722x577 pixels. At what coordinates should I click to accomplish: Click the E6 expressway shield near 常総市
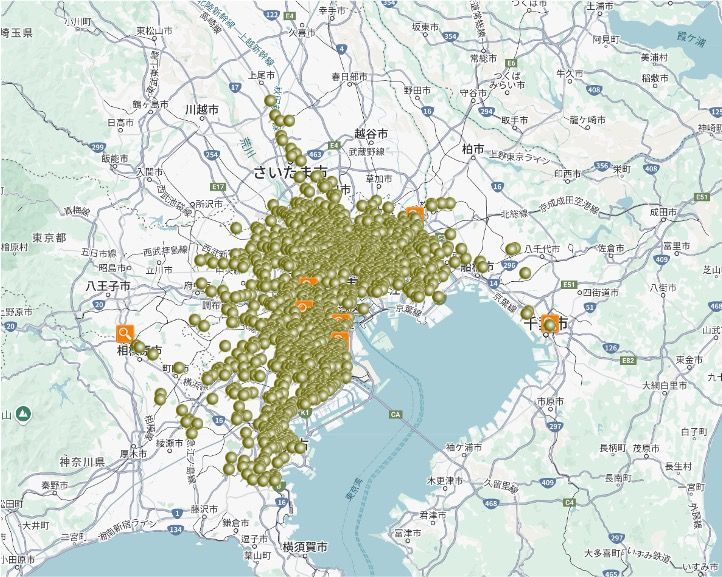coord(511,63)
